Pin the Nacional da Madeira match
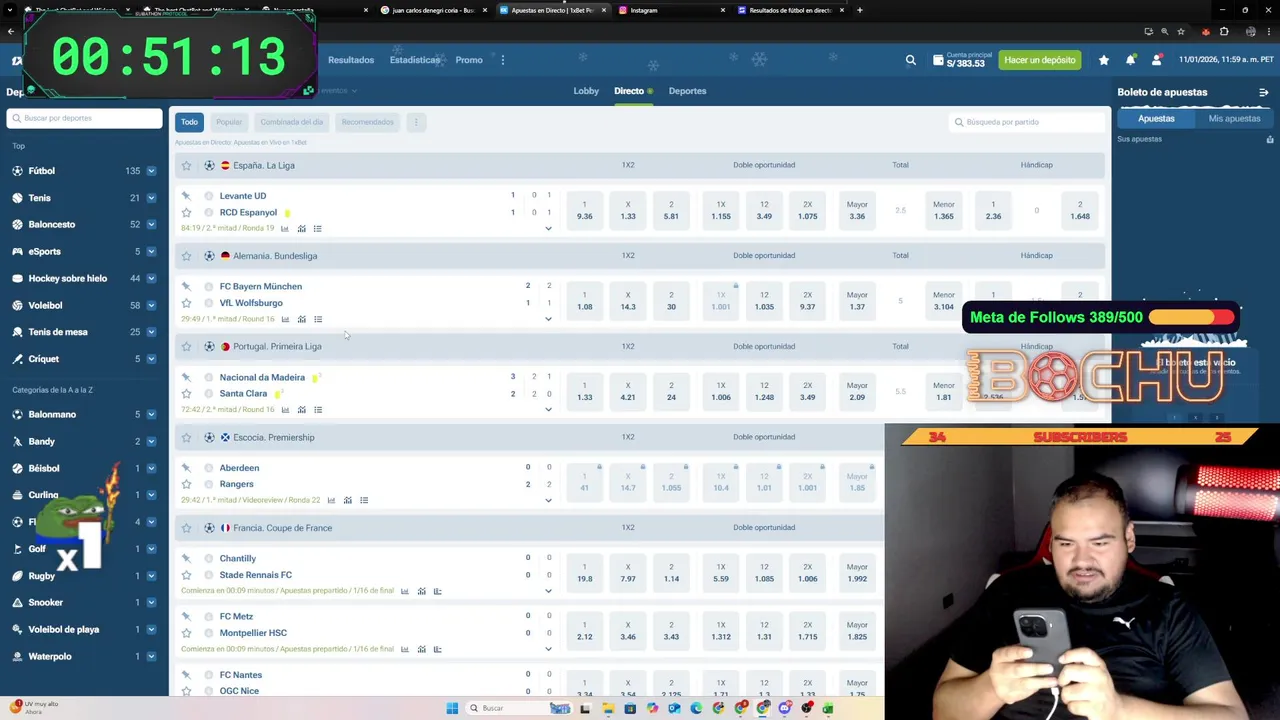Viewport: 1280px width, 720px height. [186, 377]
